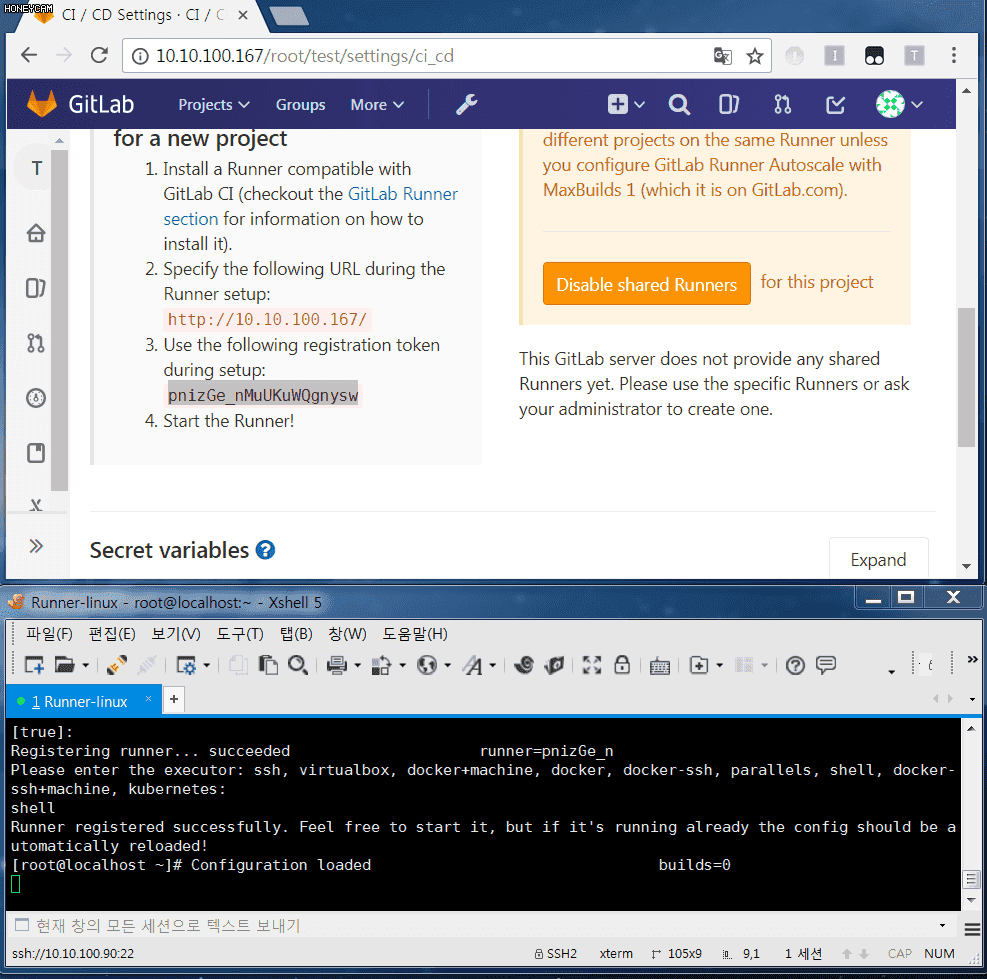This screenshot has height=979, width=987.
Task: Click Paste clipboard icon in Xshell toolbar
Action: point(268,665)
